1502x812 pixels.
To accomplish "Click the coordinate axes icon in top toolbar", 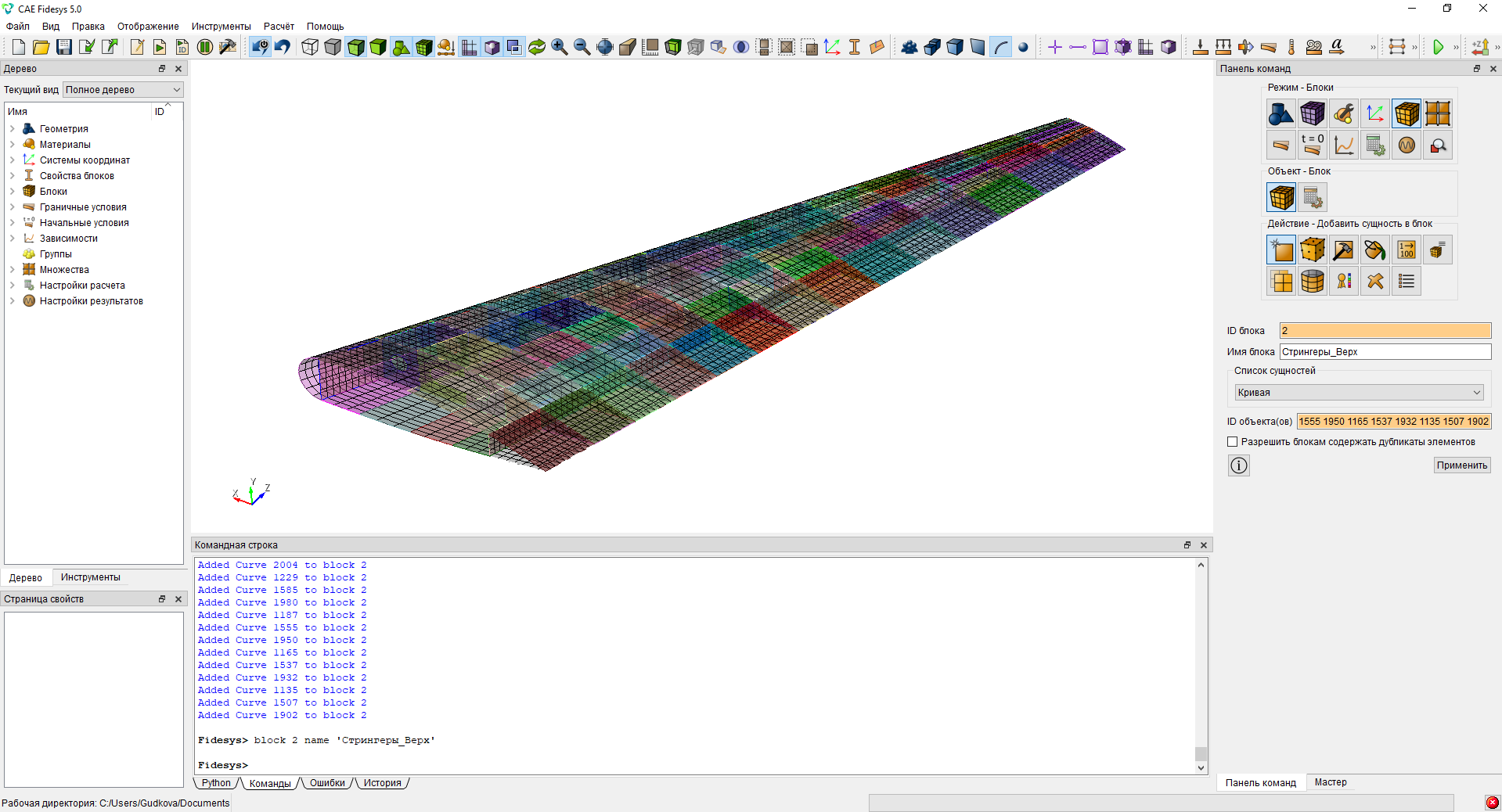I will 832,47.
